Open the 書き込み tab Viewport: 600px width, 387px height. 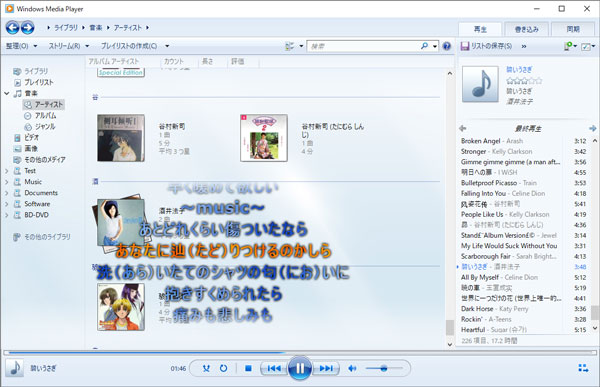[x=527, y=29]
